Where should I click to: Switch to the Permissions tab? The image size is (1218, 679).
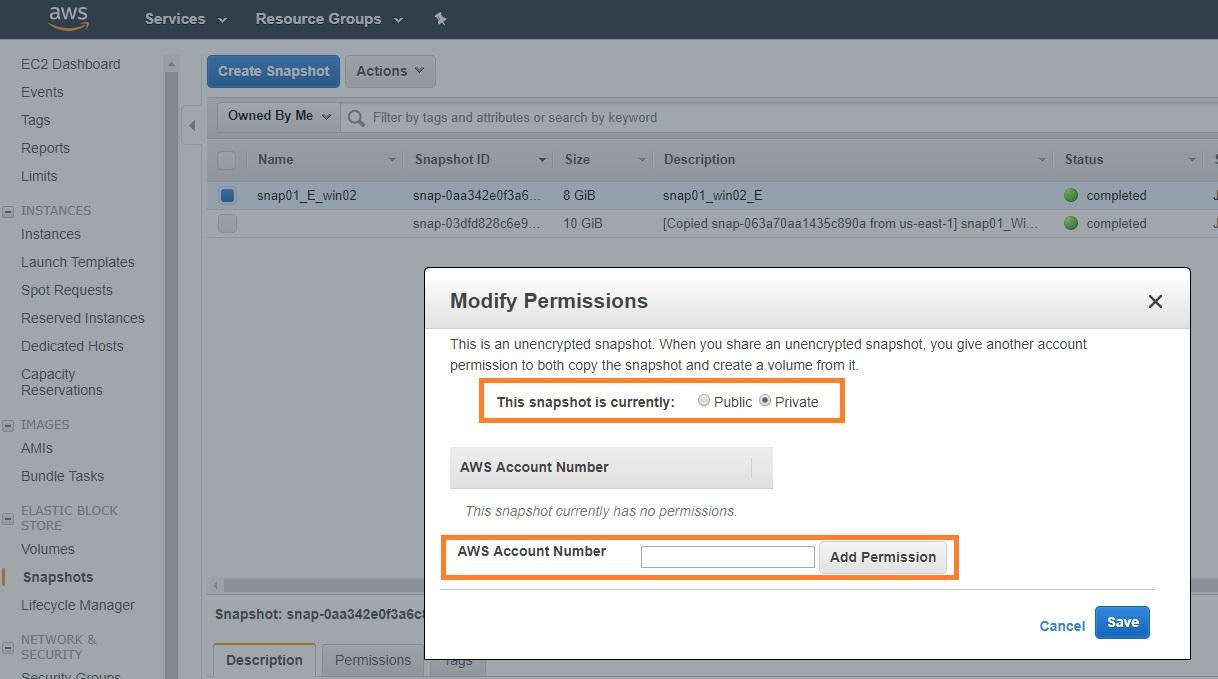372,660
